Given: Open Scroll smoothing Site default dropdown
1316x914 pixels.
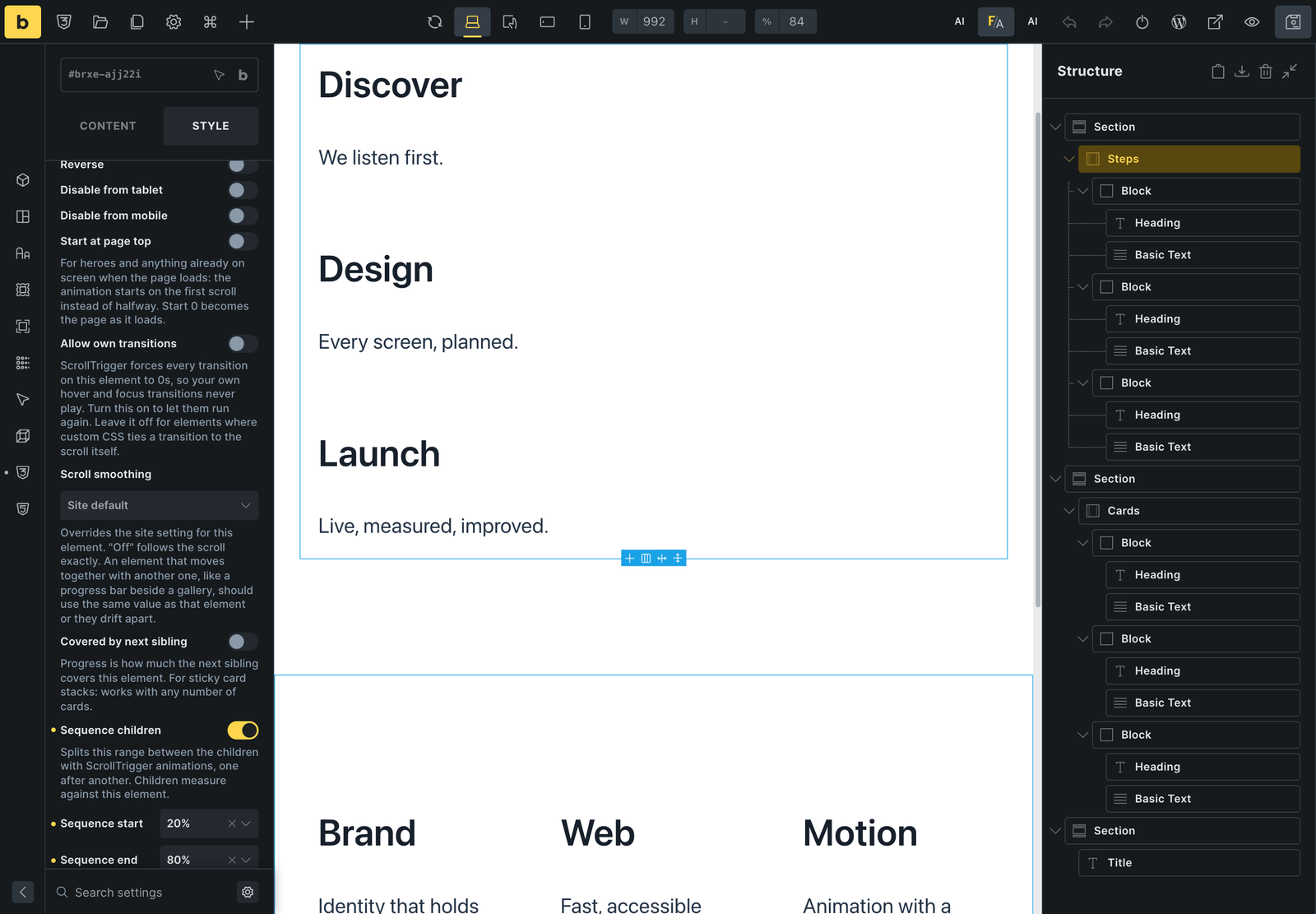Looking at the screenshot, I should click(159, 505).
